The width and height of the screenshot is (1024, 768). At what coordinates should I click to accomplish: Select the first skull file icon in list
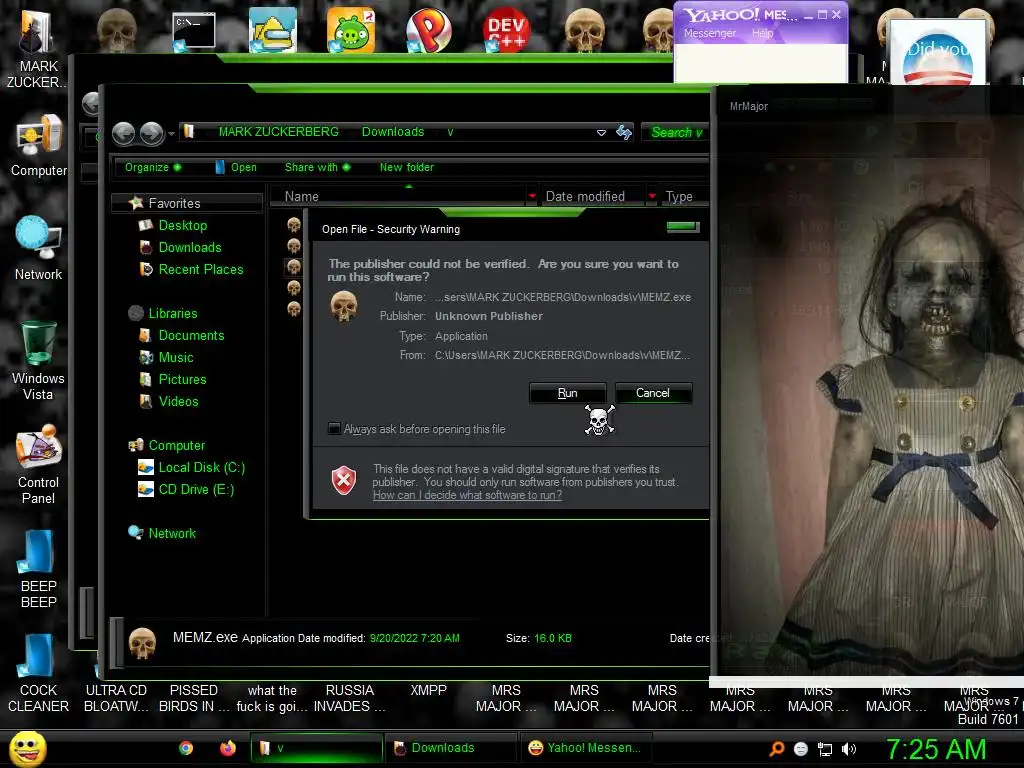[294, 225]
